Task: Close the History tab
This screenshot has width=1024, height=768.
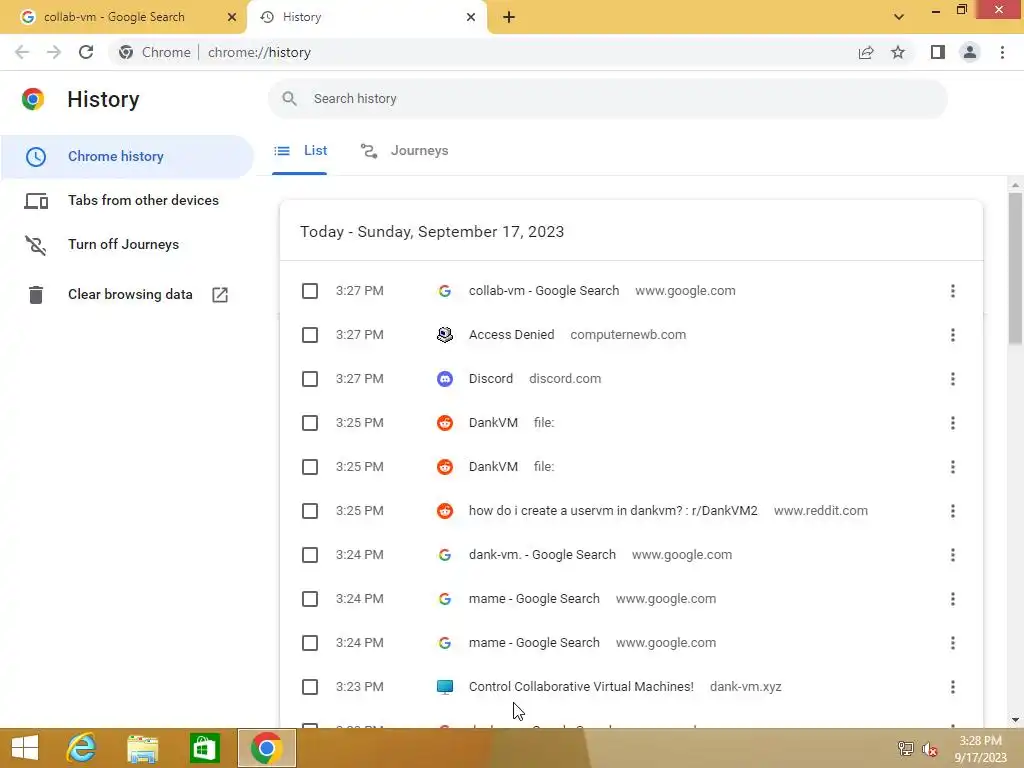Action: tap(471, 17)
